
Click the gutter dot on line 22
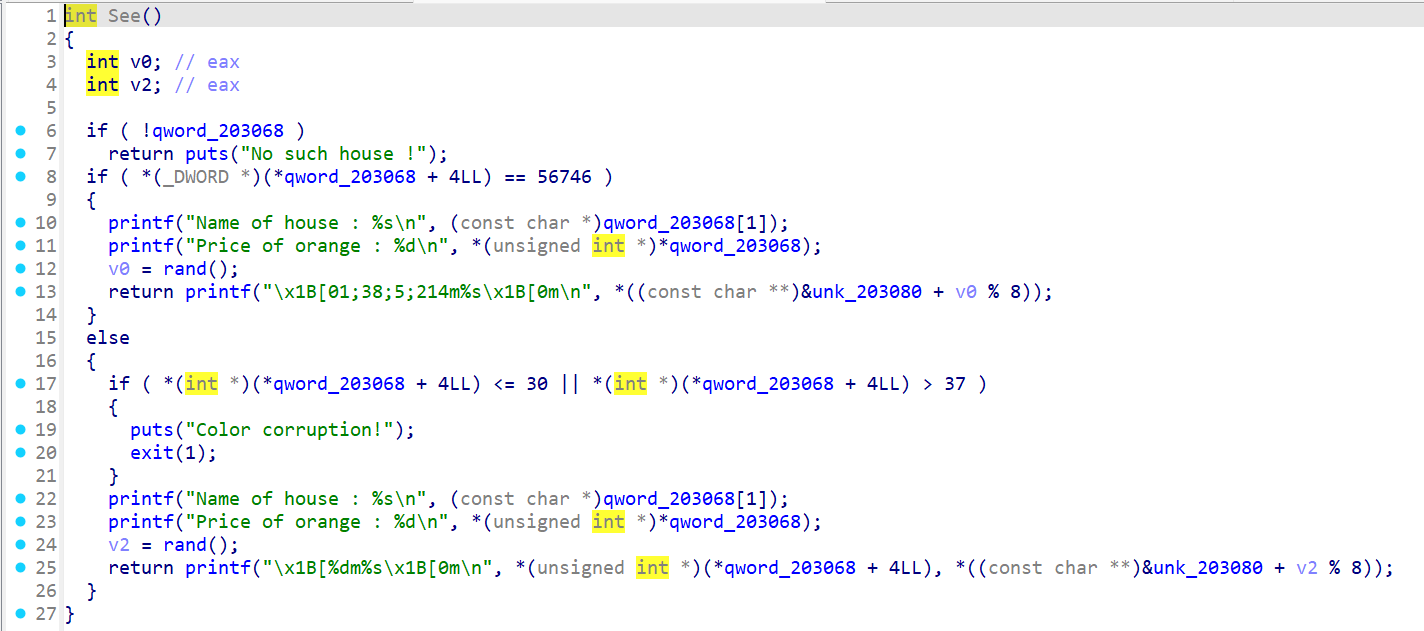coord(20,499)
